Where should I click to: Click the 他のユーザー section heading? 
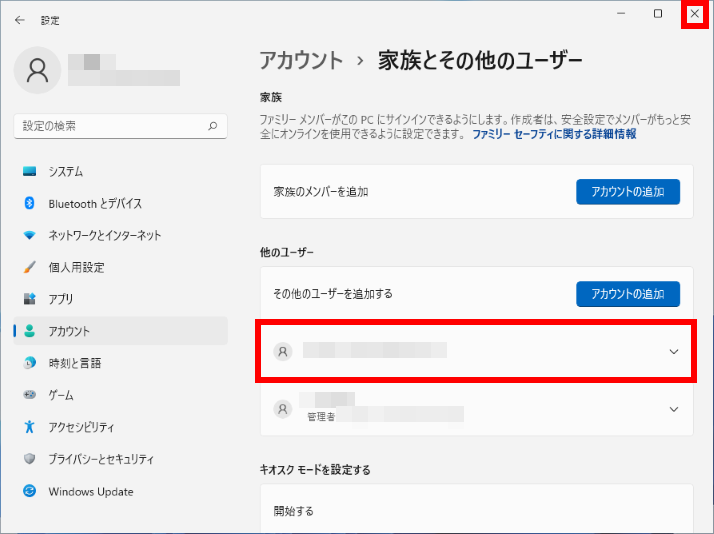[x=287, y=252]
